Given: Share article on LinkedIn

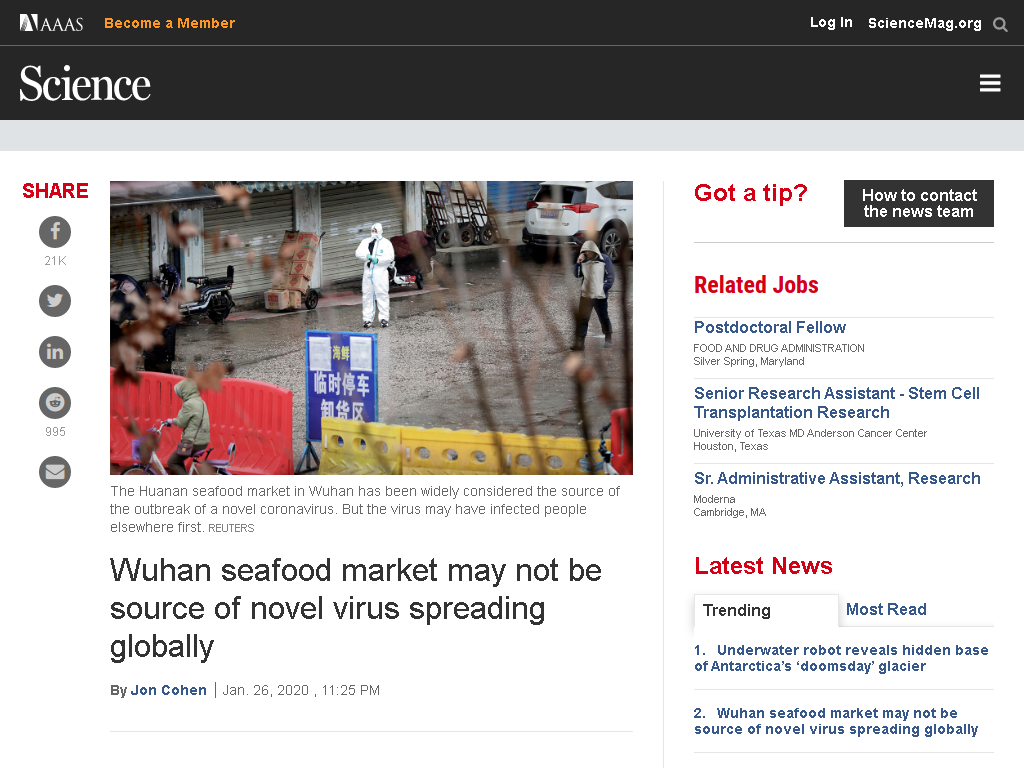Looking at the screenshot, I should click(55, 352).
